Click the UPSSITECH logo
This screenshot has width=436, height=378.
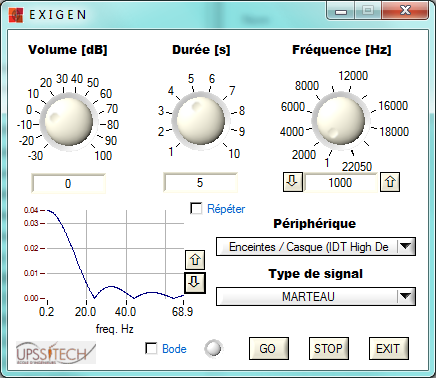[x=56, y=353]
